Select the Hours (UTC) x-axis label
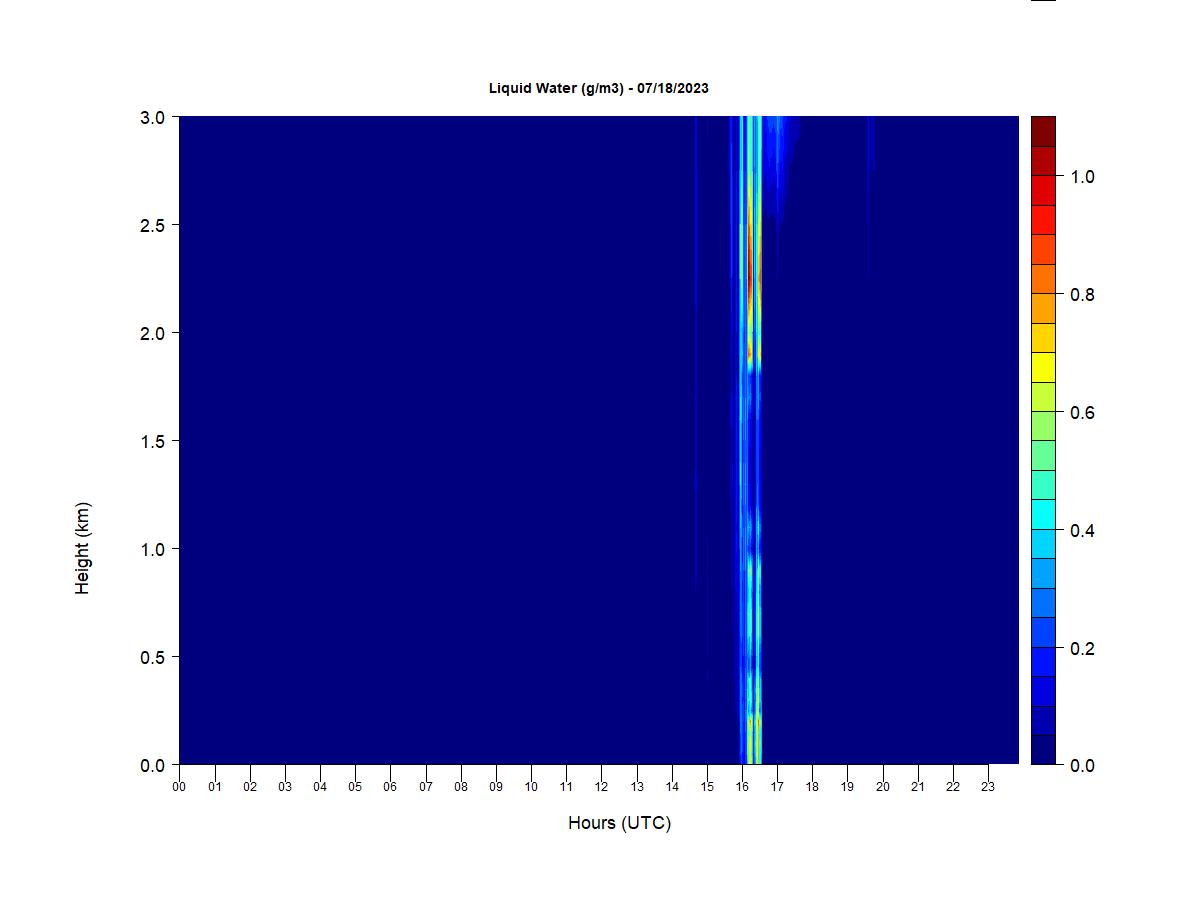Viewport: 1200px width, 900px height. coord(619,823)
